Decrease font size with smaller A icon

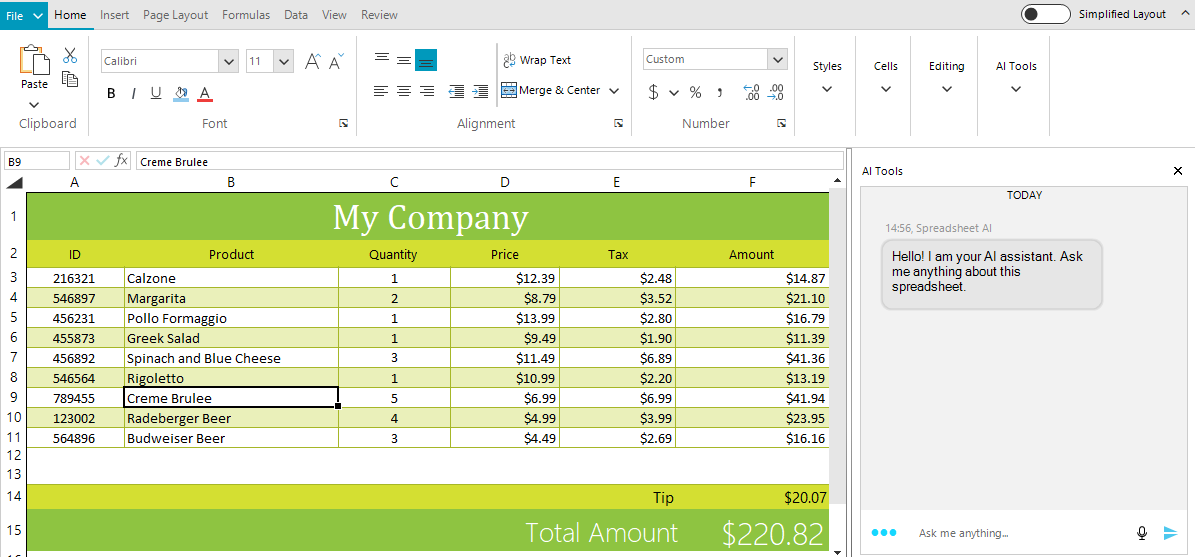pos(336,61)
